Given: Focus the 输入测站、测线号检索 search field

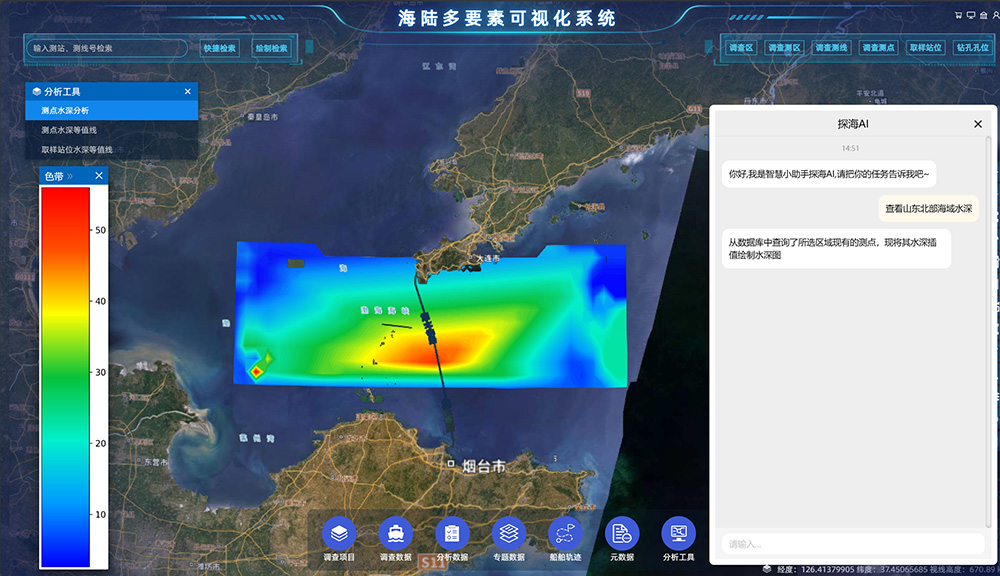Looking at the screenshot, I should click(x=107, y=48).
